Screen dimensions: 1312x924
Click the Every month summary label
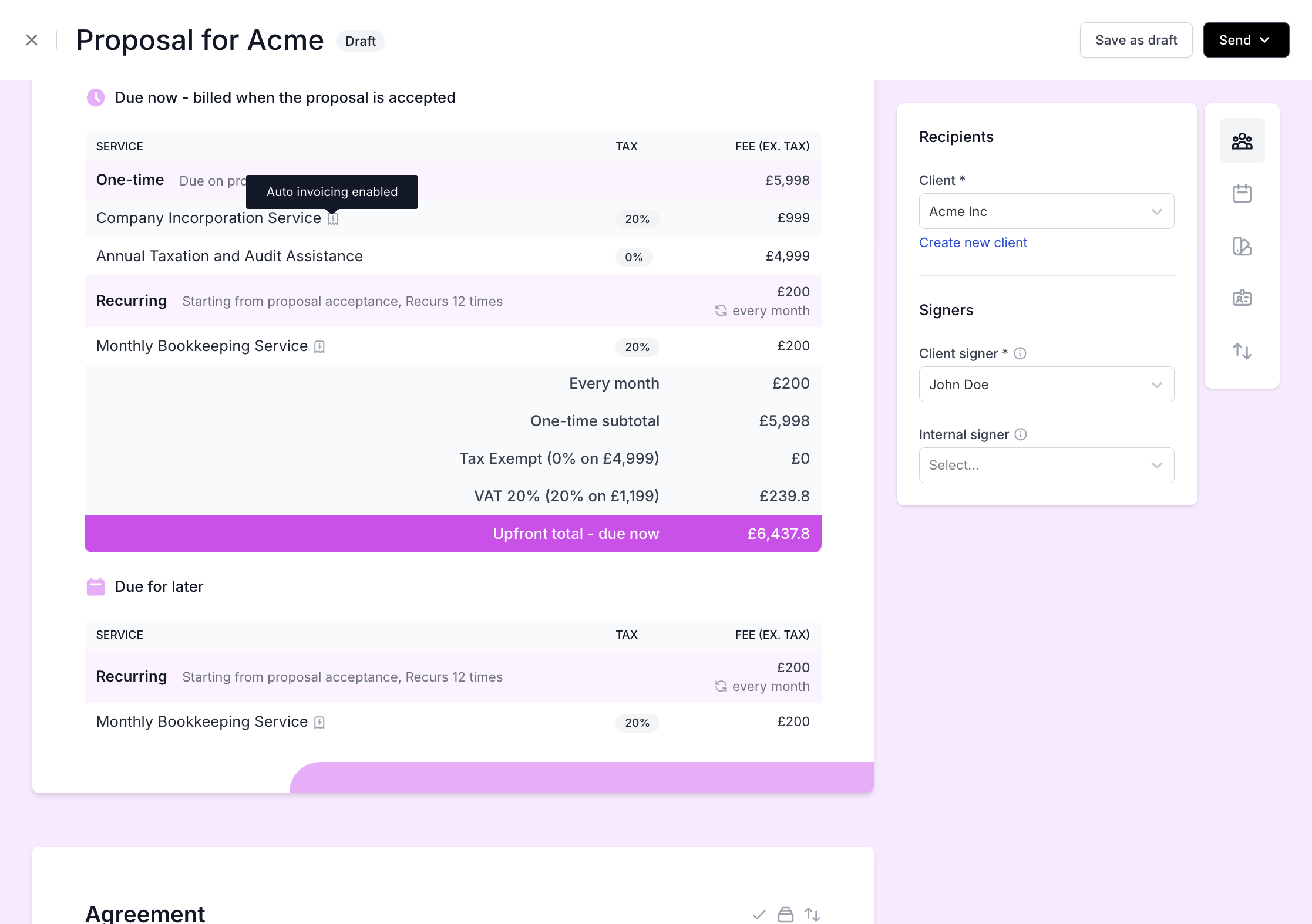tap(614, 383)
